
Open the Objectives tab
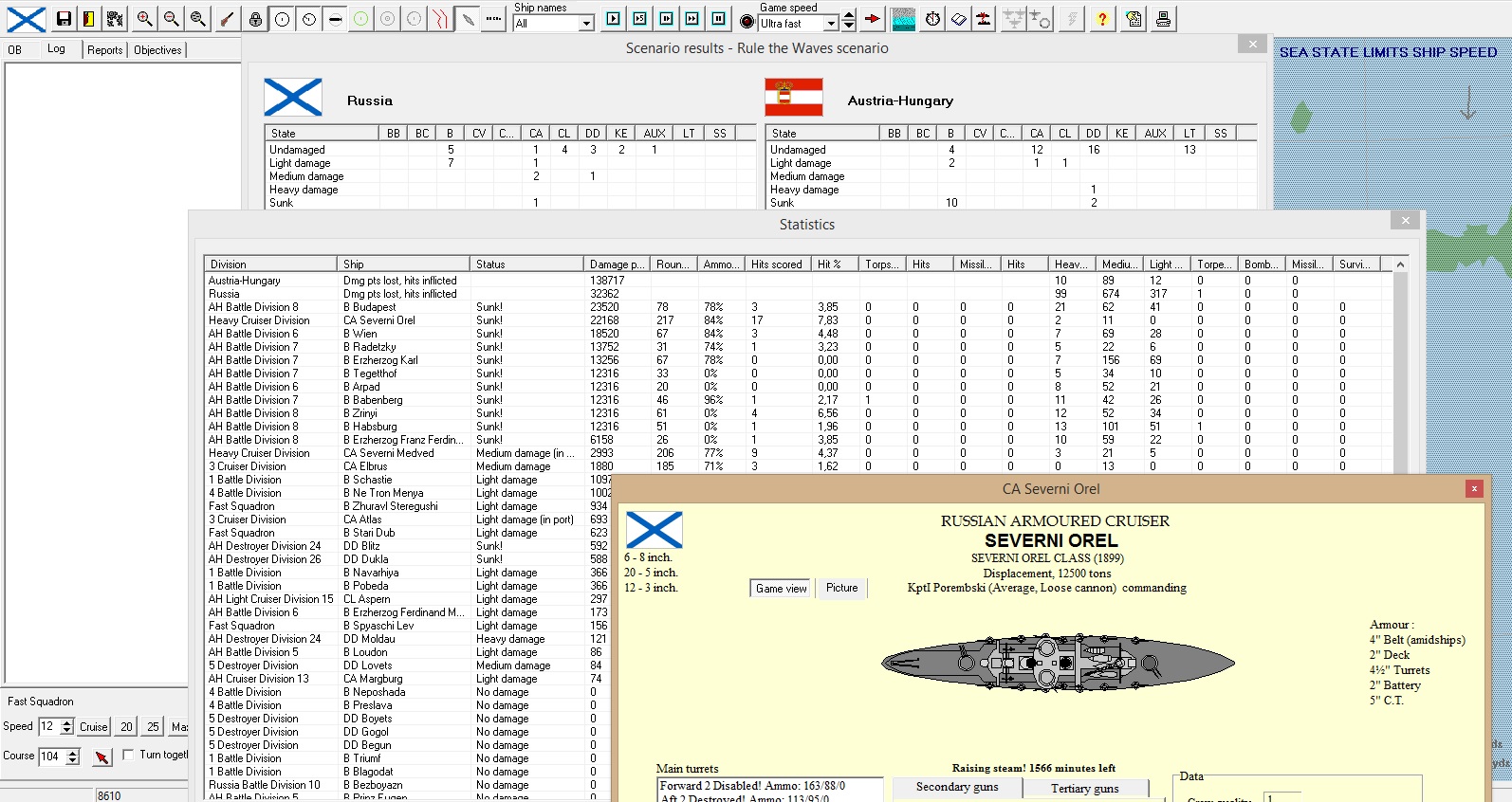pos(157,50)
